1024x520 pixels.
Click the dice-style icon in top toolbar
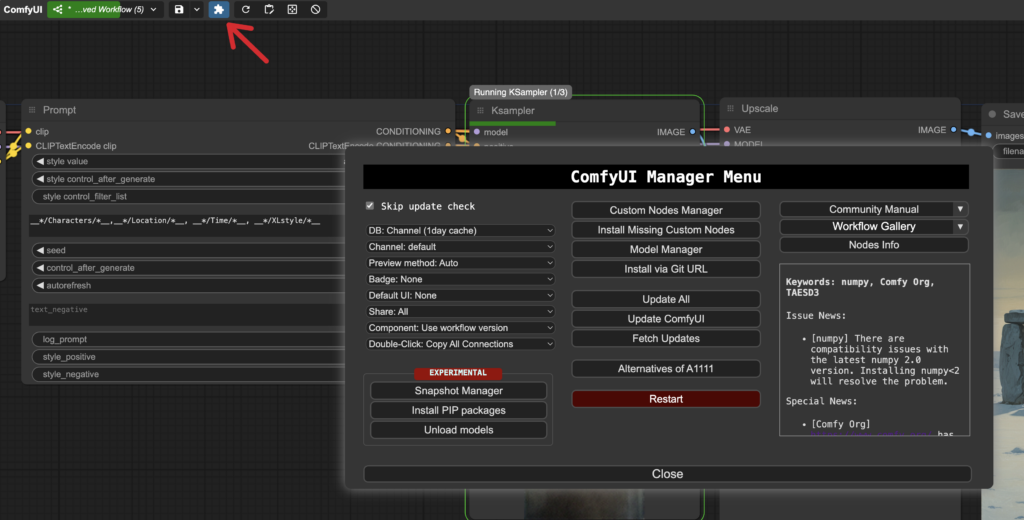(x=292, y=9)
